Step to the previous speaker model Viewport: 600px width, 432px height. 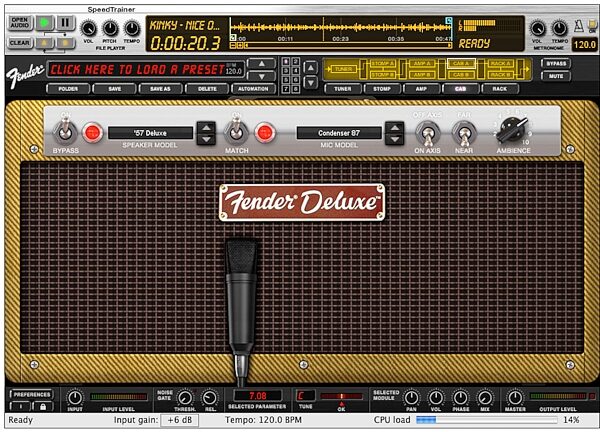pyautogui.click(x=206, y=128)
